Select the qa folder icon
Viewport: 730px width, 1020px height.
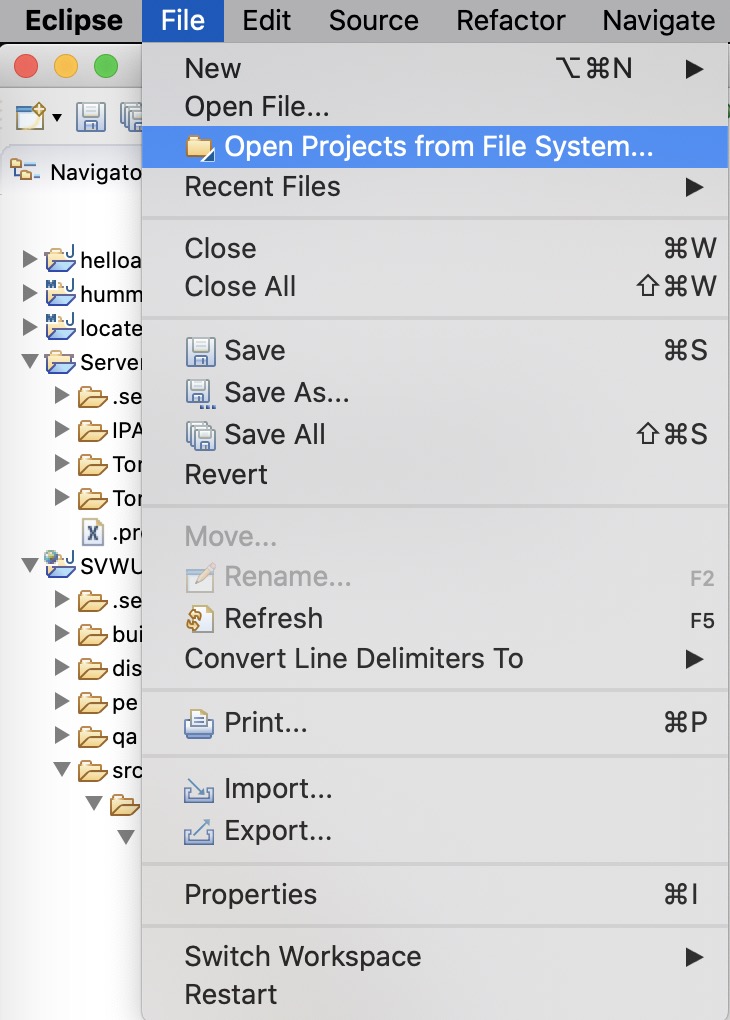(92, 737)
